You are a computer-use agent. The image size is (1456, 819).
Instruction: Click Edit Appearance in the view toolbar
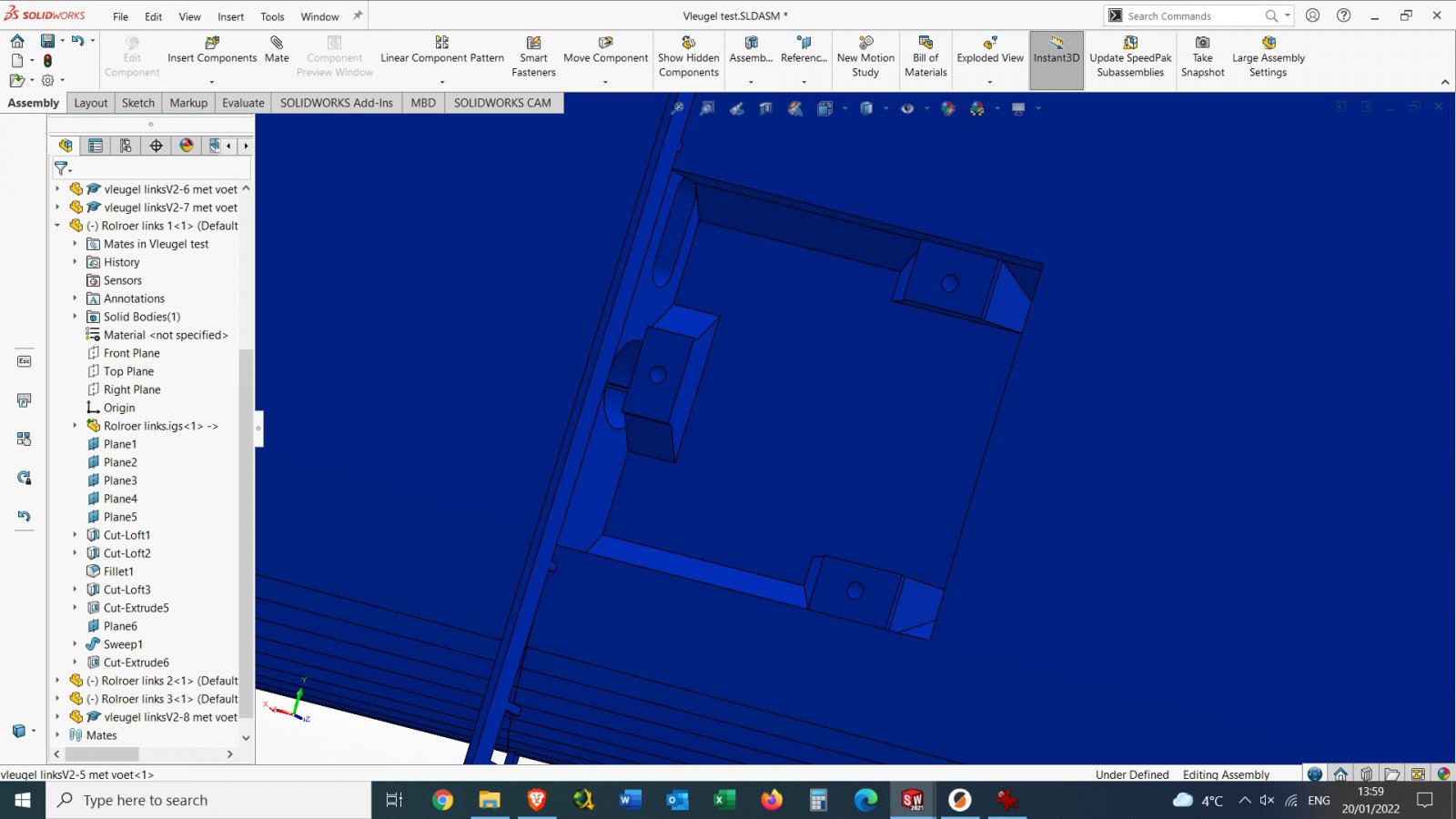[948, 108]
